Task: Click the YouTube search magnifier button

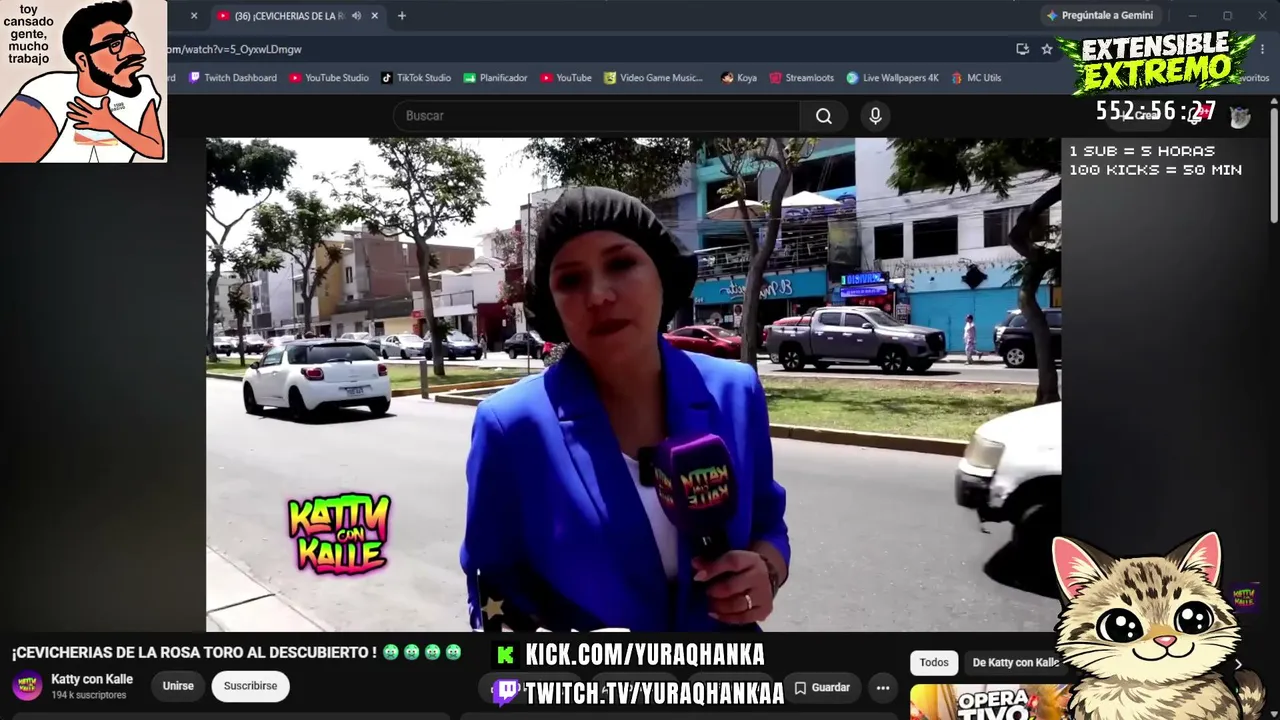Action: [x=823, y=116]
